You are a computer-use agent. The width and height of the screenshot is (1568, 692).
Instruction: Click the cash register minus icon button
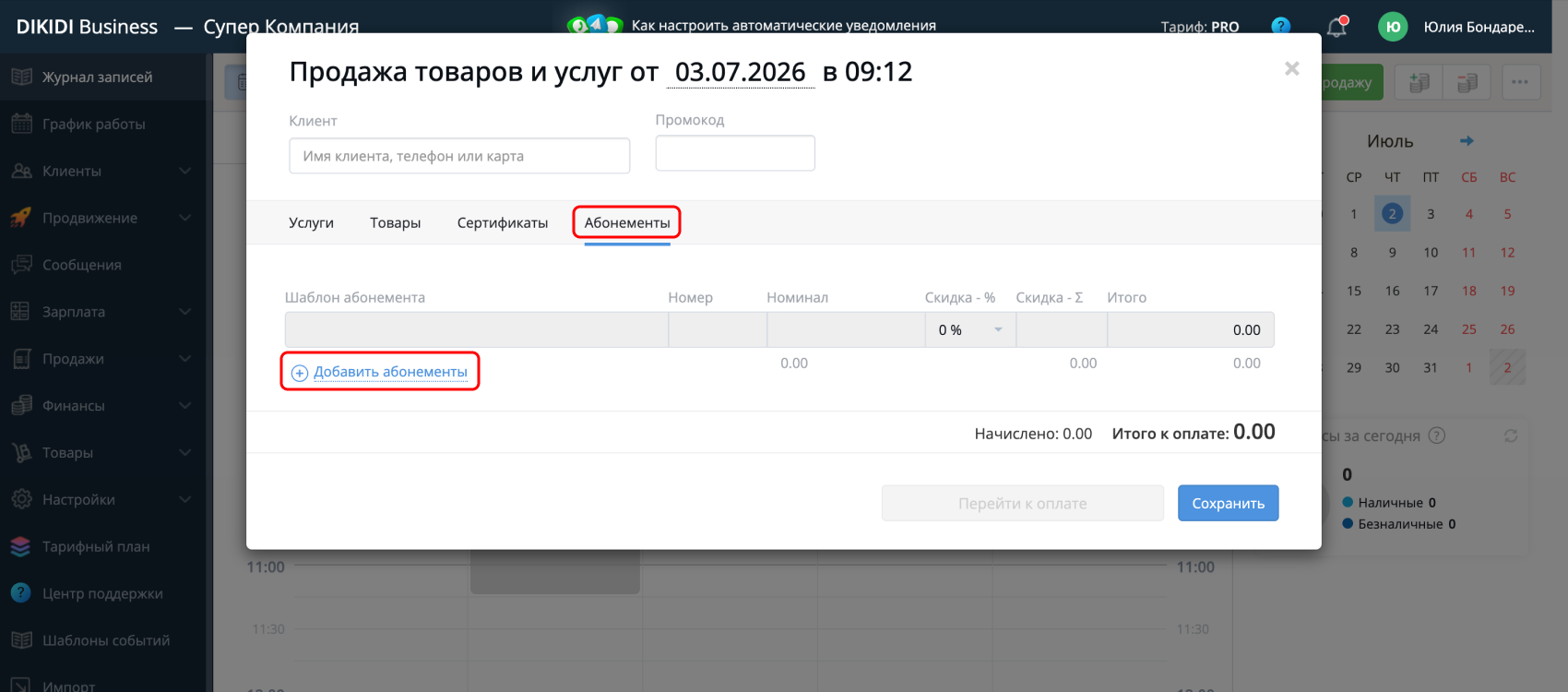(x=1467, y=82)
